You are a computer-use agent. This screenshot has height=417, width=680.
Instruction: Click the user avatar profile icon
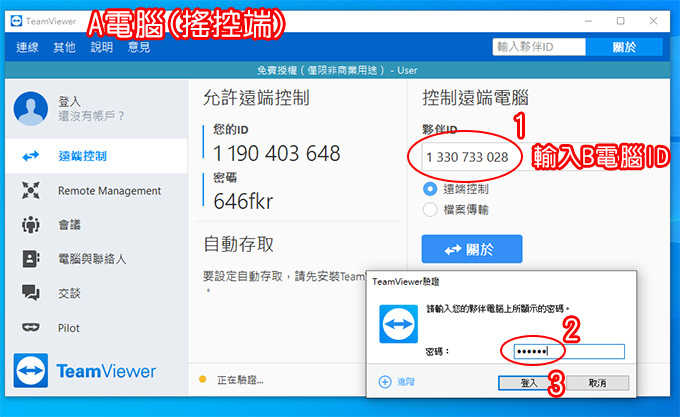click(x=31, y=108)
